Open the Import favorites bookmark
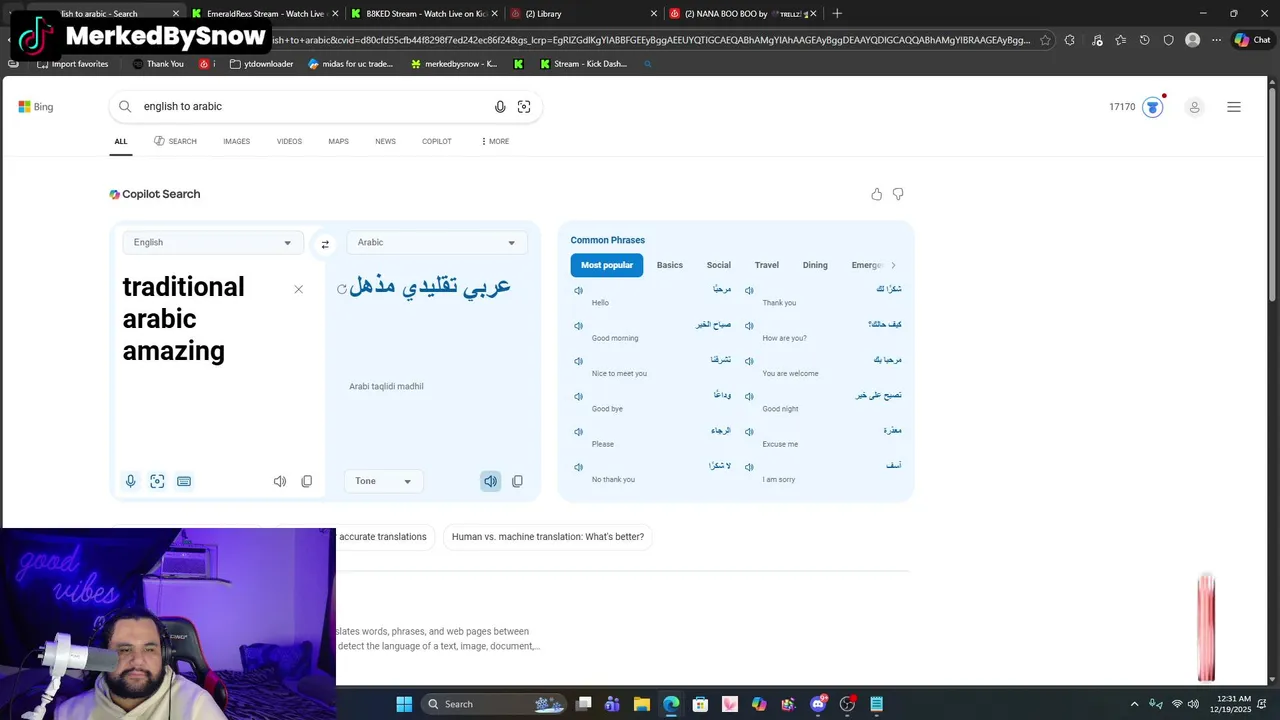 coord(72,64)
